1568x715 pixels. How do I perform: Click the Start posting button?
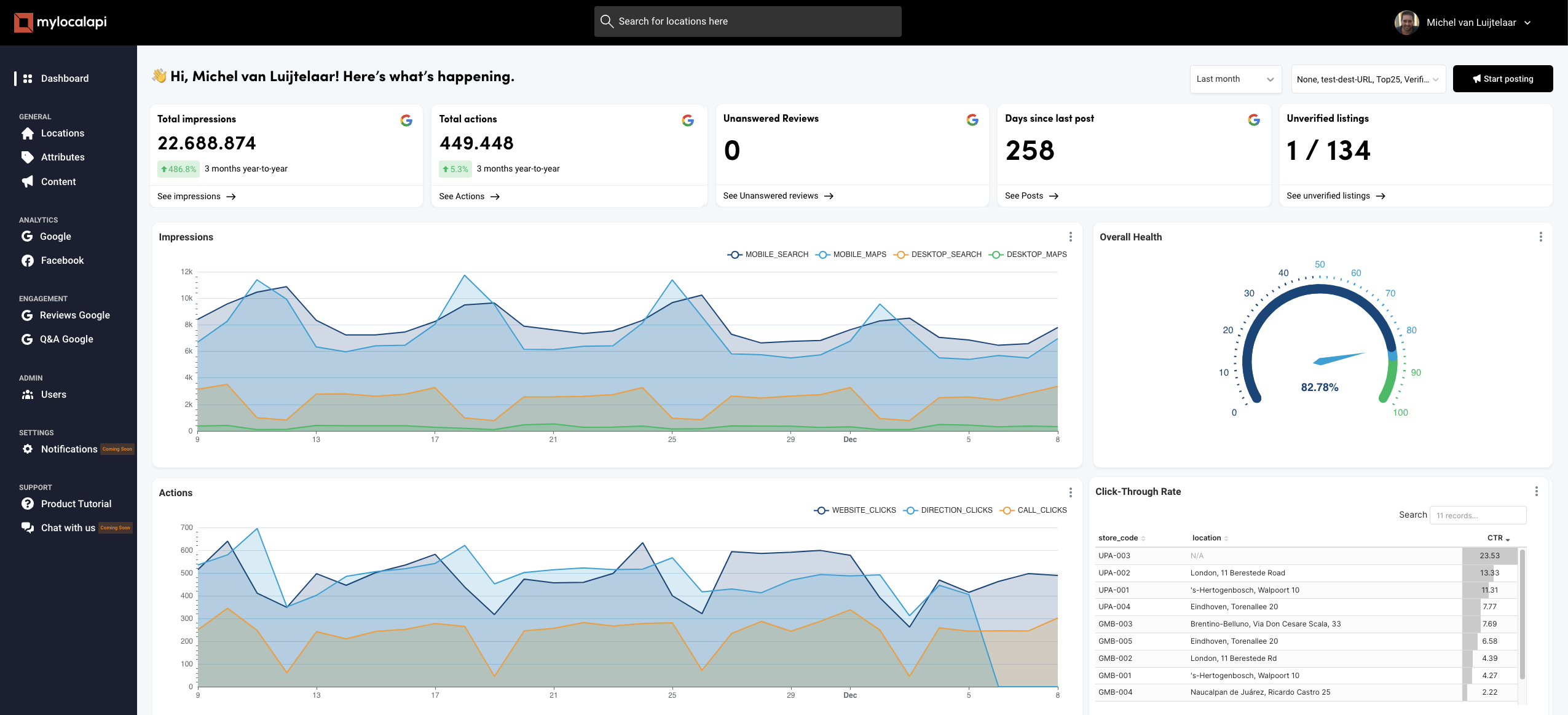(1503, 78)
